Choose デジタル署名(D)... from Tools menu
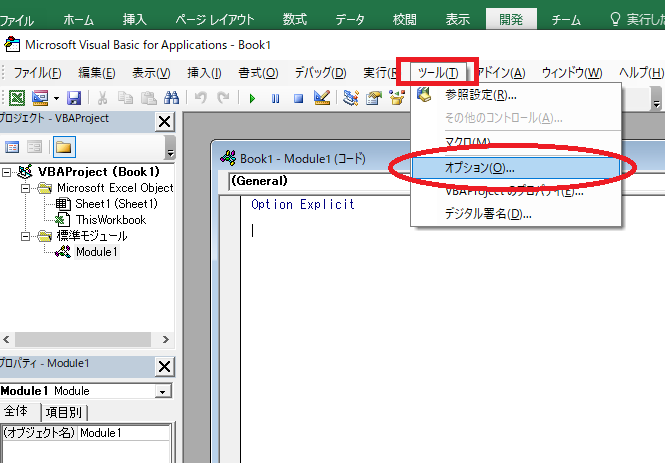665x463 pixels. click(x=516, y=214)
